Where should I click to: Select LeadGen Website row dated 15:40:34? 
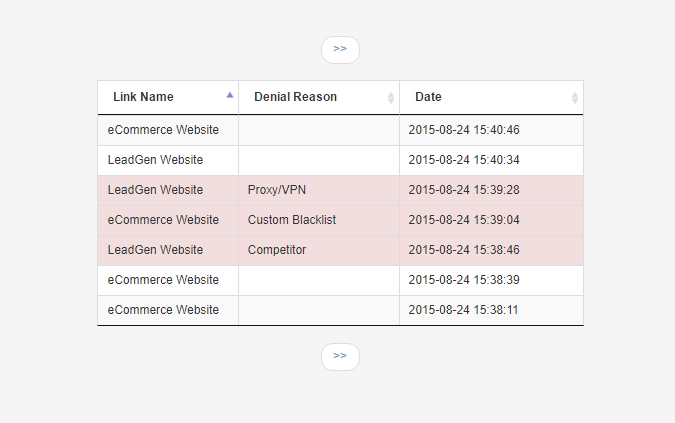pos(341,160)
